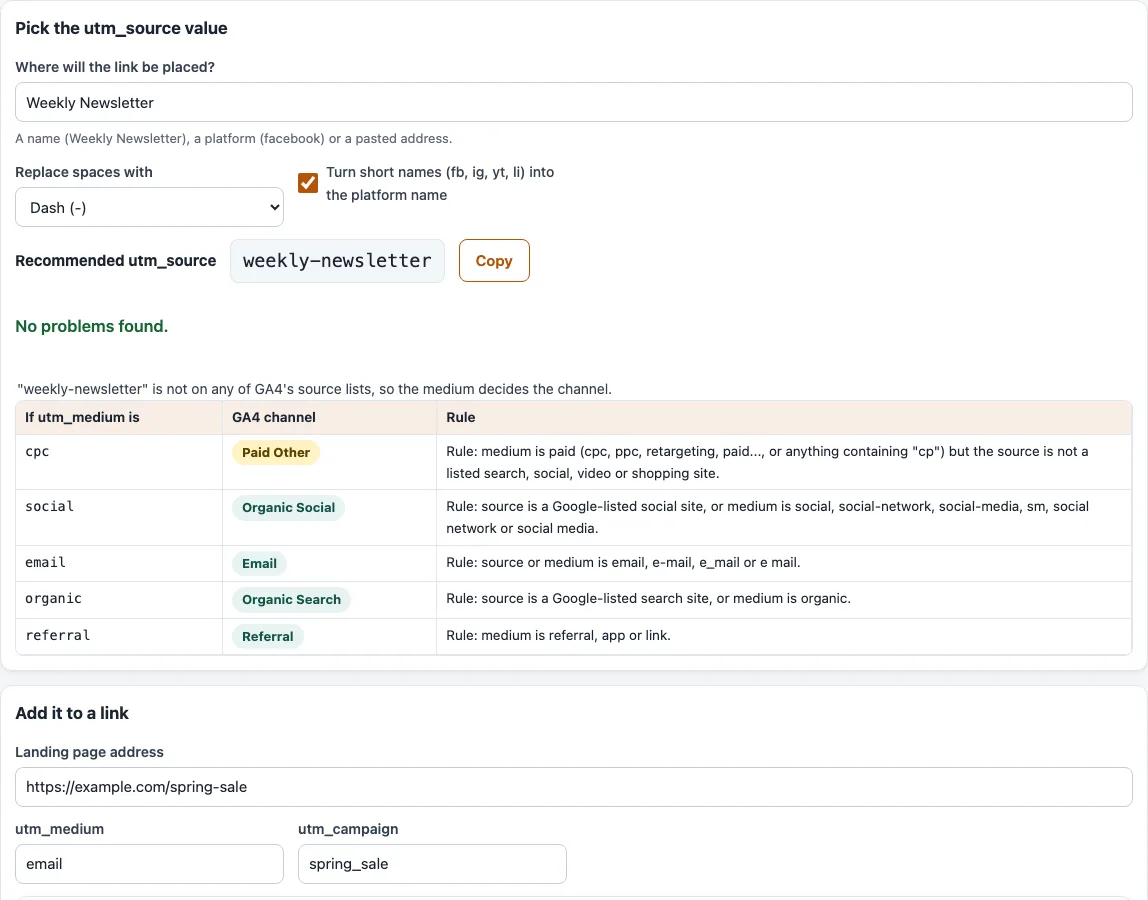The height and width of the screenshot is (900, 1148).
Task: Click the Organic Social channel badge
Action: click(288, 507)
